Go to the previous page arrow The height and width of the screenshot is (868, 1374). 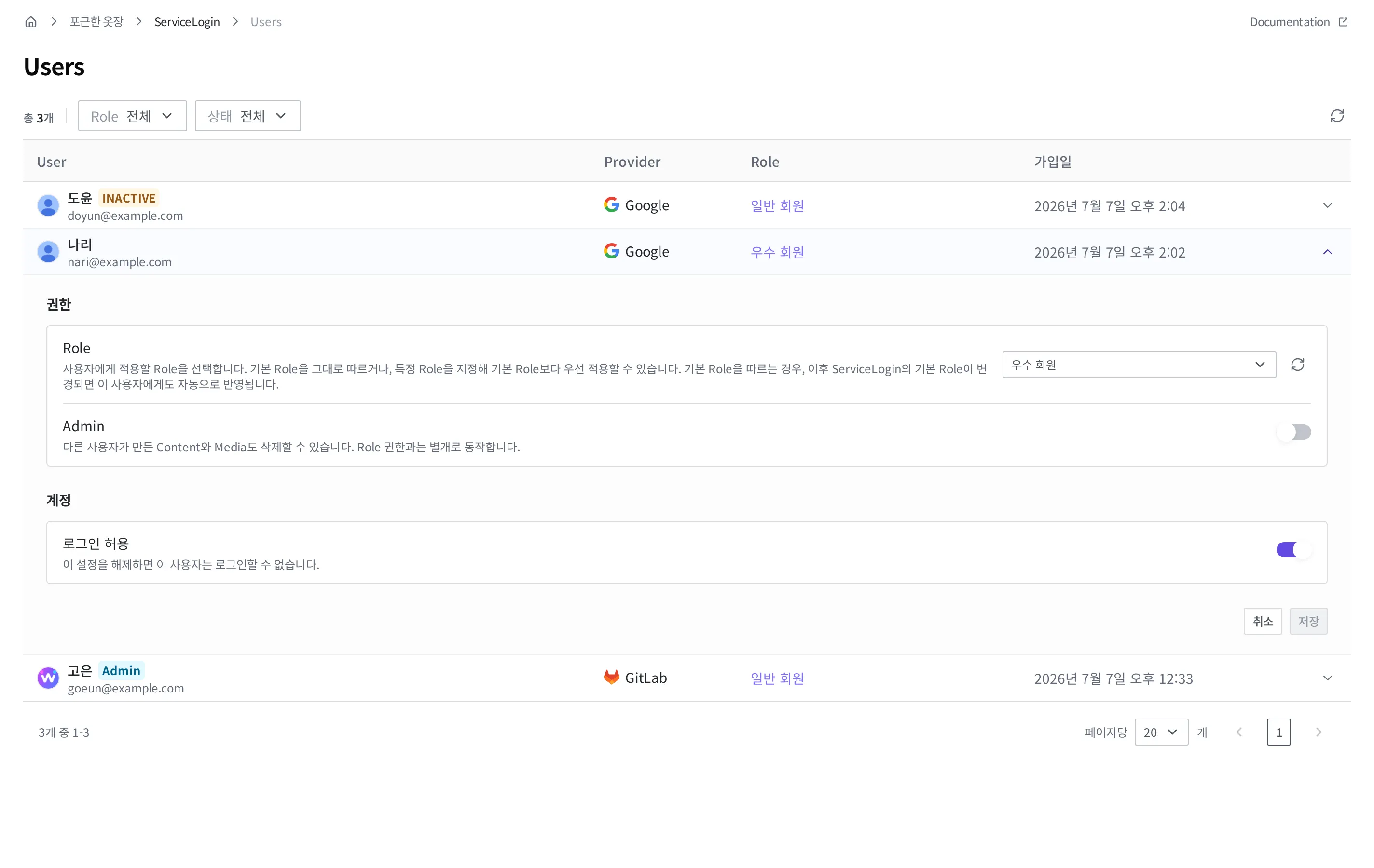(1239, 732)
